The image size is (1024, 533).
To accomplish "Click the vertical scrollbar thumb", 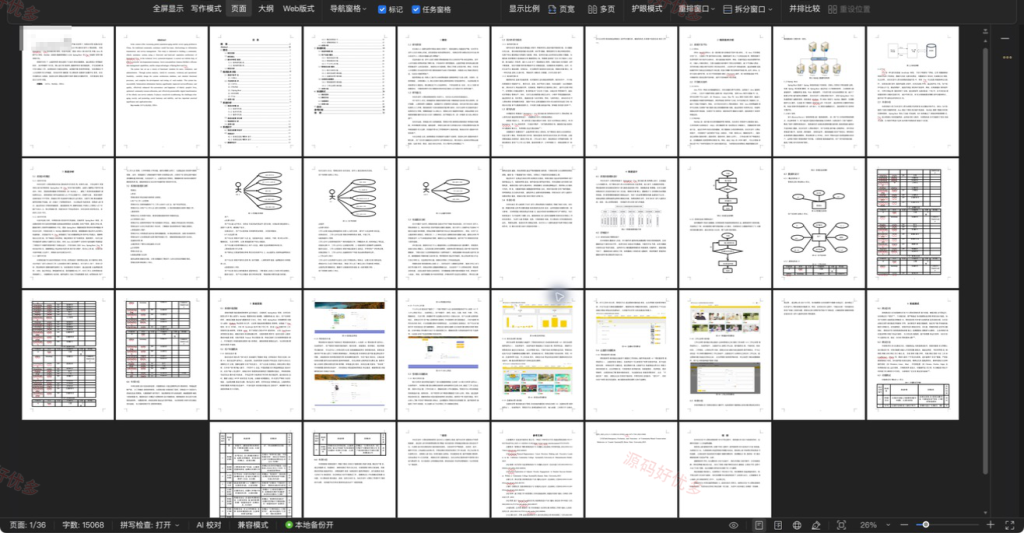I will [x=985, y=261].
